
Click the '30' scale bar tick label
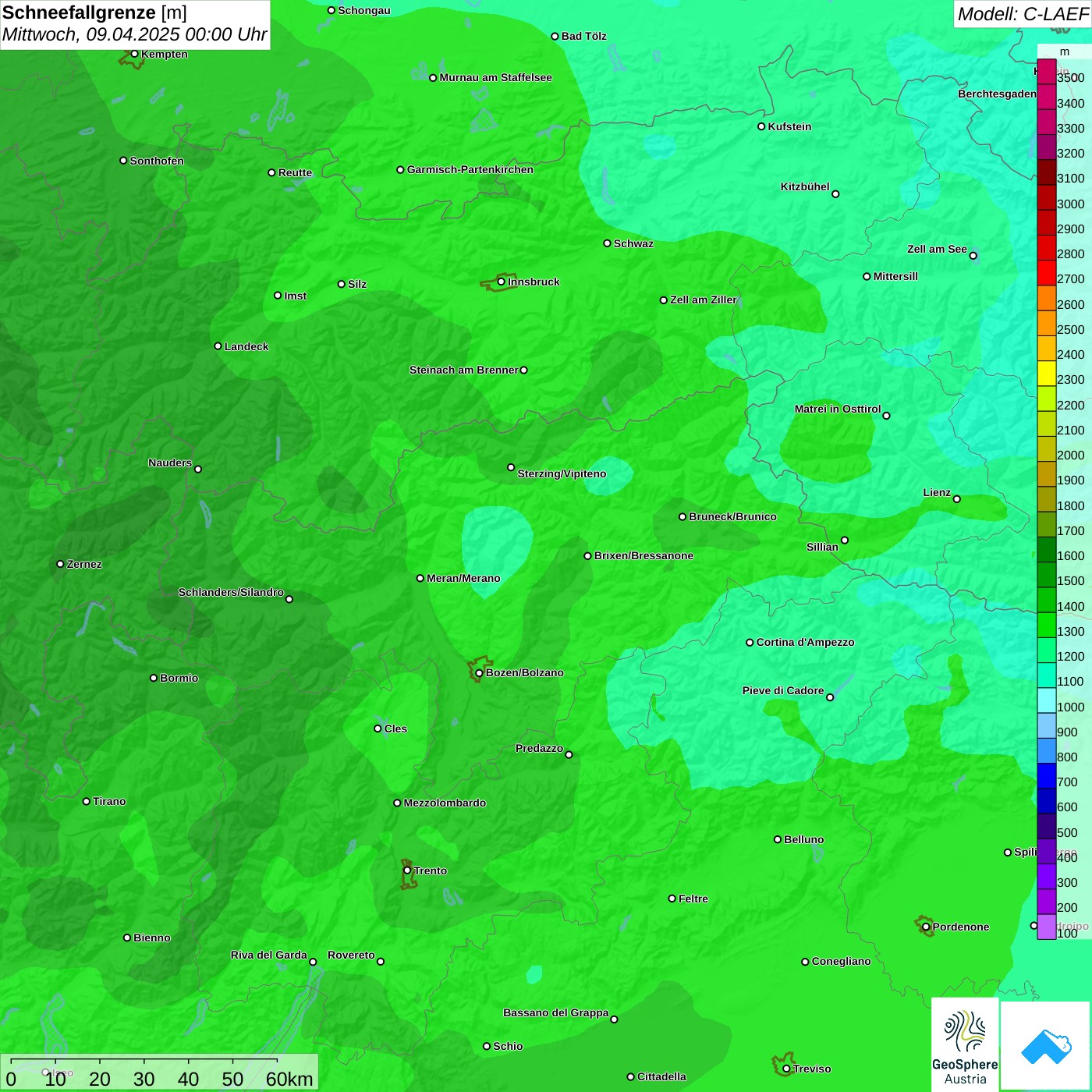pyautogui.click(x=144, y=1079)
